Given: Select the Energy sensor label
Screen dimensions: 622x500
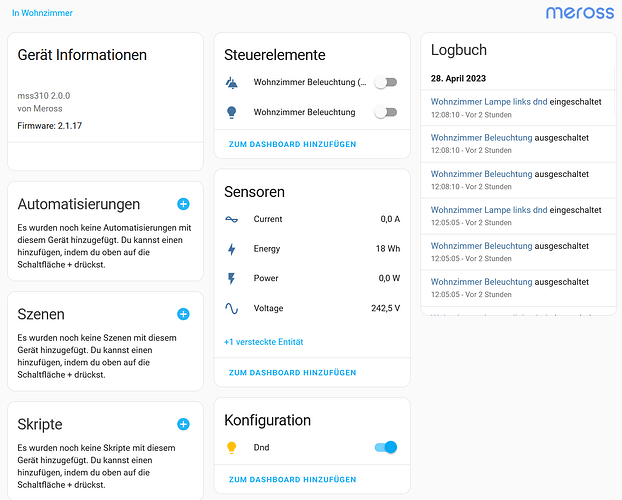Looking at the screenshot, I should coord(267,249).
